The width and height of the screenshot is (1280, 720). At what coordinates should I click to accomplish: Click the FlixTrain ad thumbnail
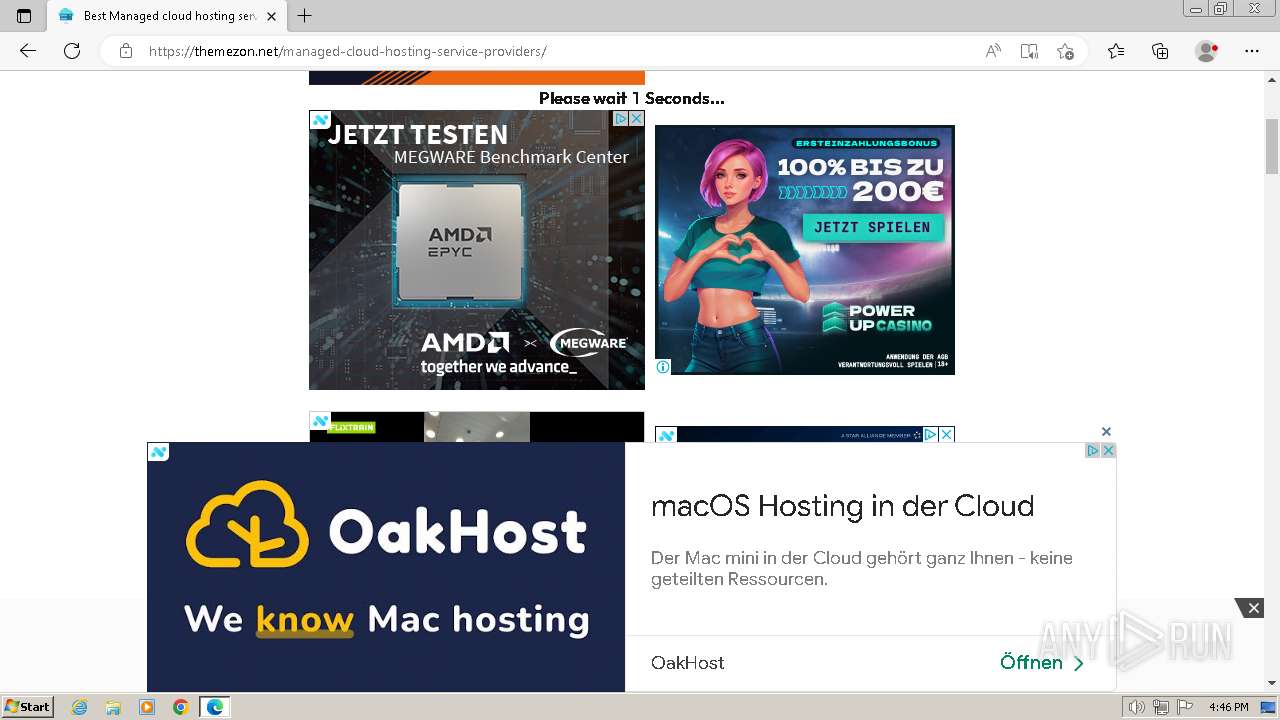[x=477, y=427]
